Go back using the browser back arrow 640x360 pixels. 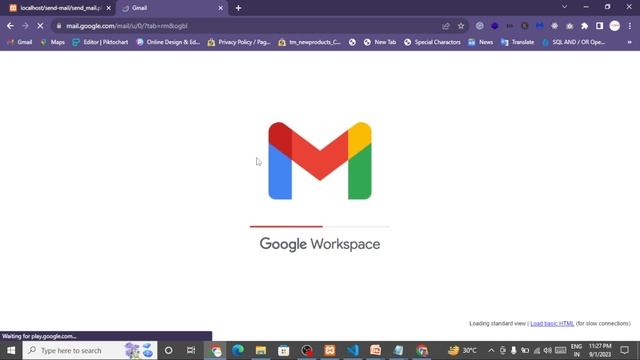click(x=10, y=26)
